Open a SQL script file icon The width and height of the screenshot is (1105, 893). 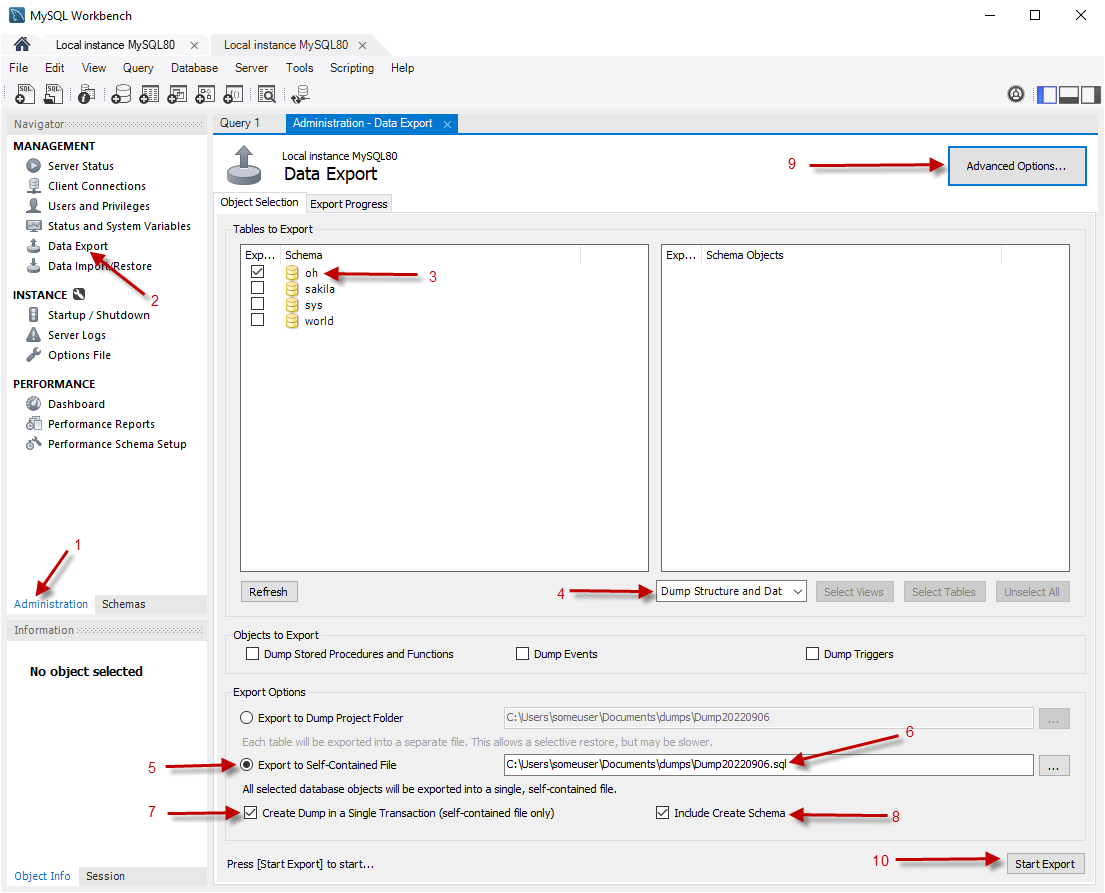[54, 94]
